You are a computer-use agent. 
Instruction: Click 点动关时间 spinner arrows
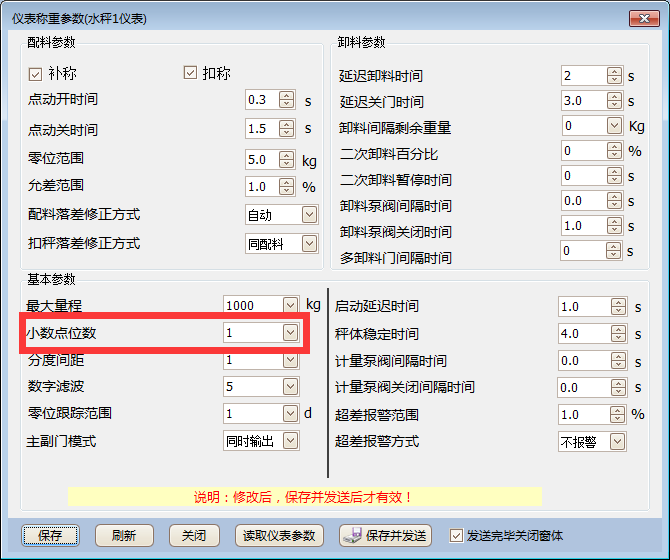tap(286, 129)
